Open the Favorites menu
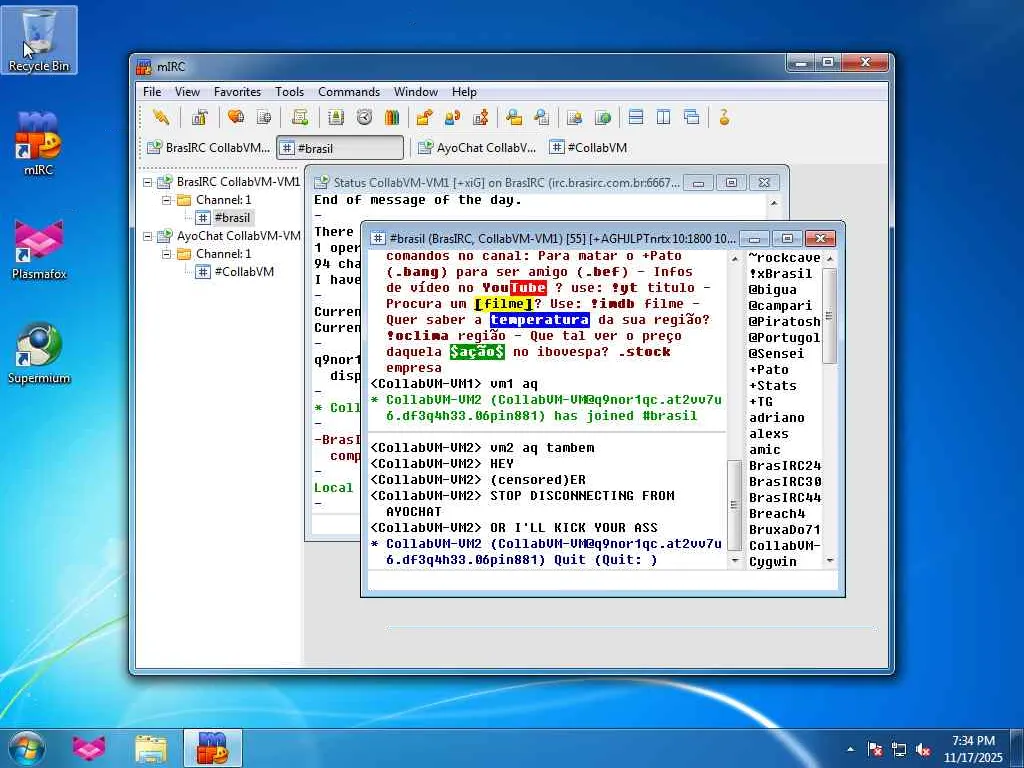The height and width of the screenshot is (768, 1024). [237, 92]
